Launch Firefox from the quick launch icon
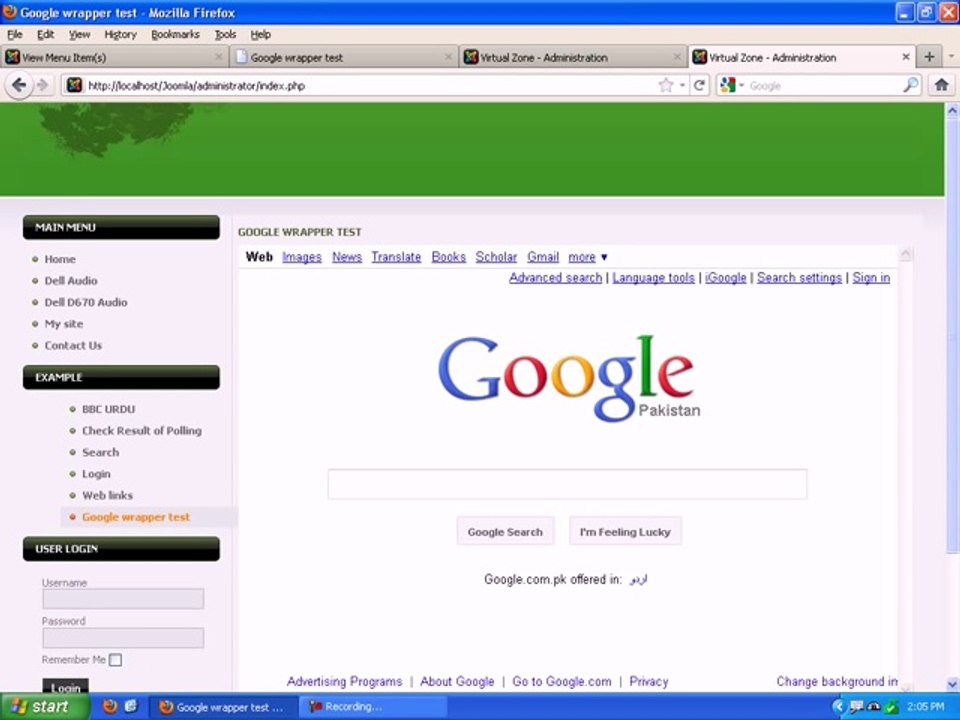 coord(110,707)
